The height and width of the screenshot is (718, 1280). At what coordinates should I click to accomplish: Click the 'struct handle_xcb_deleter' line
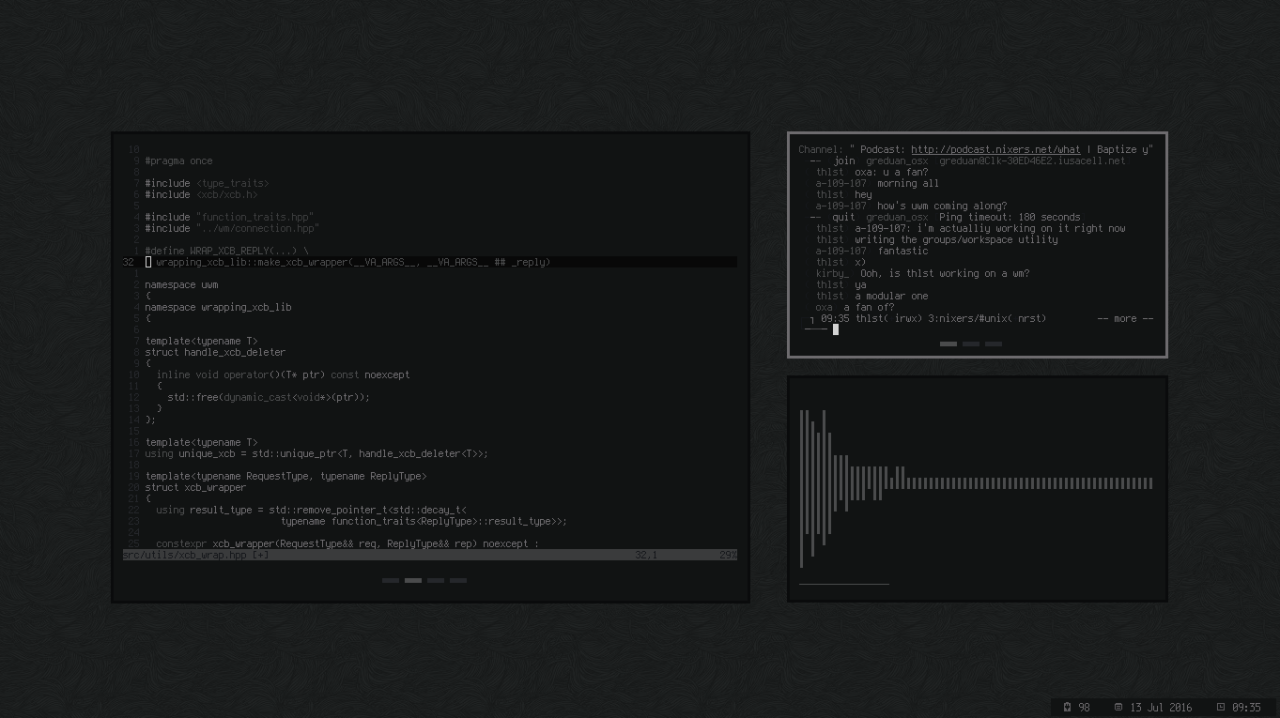point(215,352)
